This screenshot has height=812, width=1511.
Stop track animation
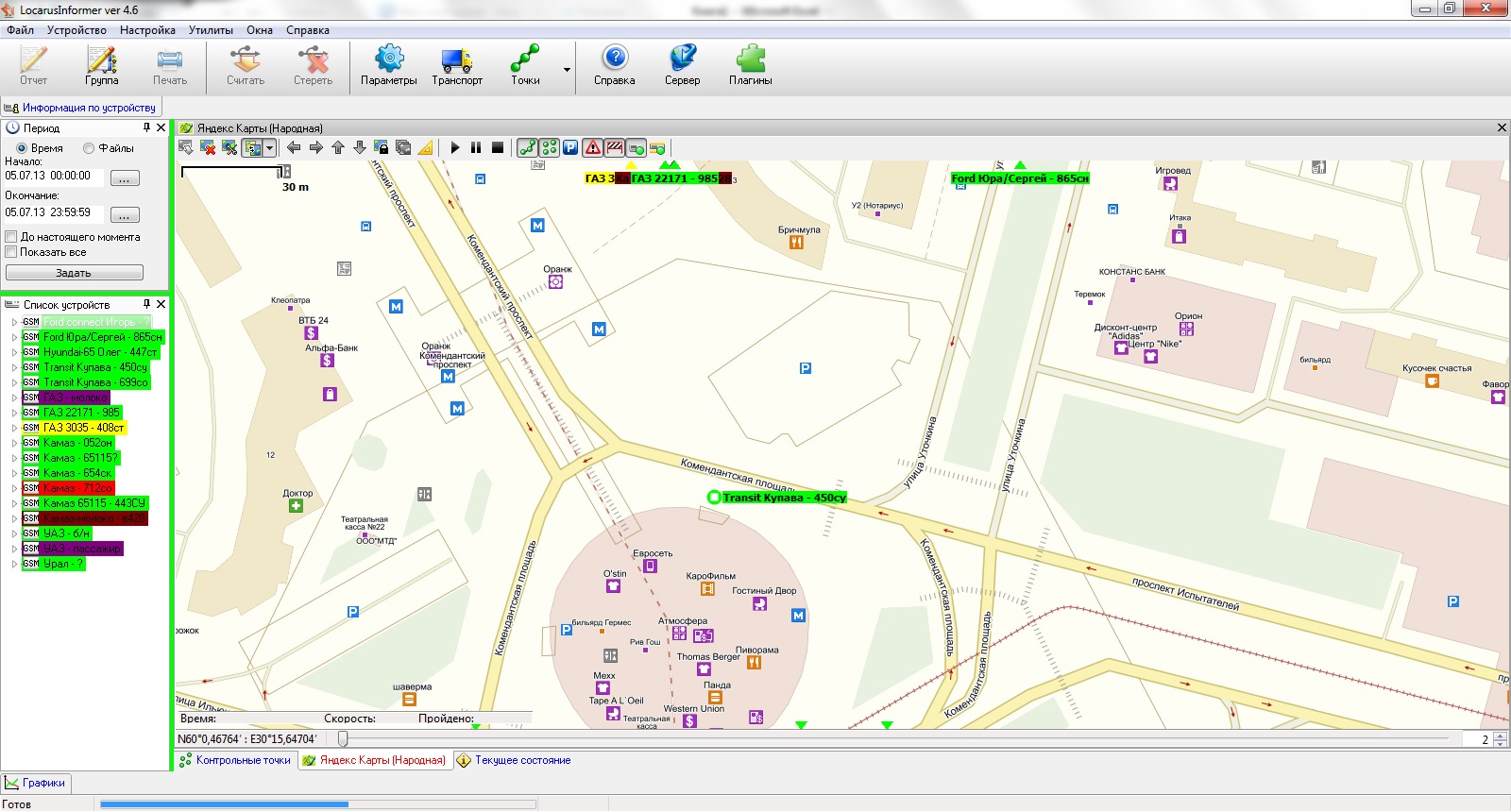tap(498, 147)
